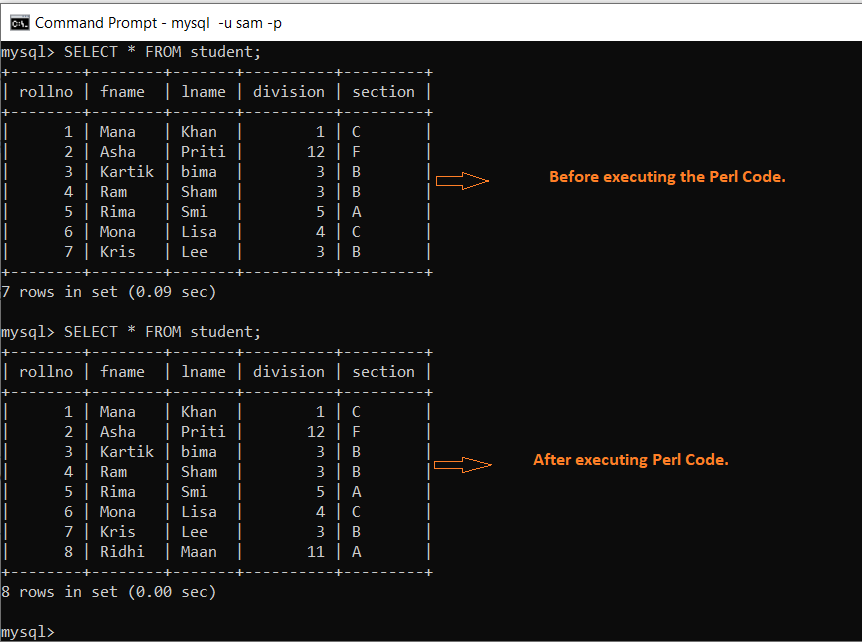Click the 'After executing Perl Code' label
The height and width of the screenshot is (642, 862).
tap(631, 459)
